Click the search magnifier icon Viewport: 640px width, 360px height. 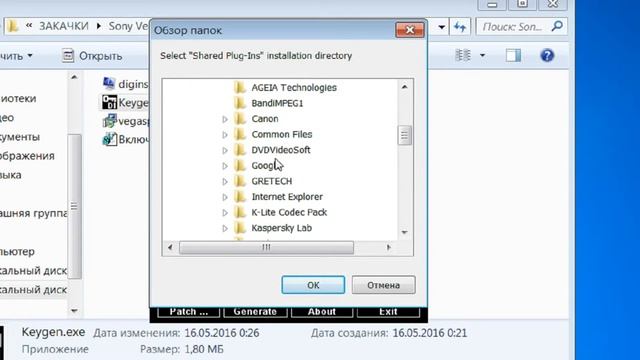557,27
